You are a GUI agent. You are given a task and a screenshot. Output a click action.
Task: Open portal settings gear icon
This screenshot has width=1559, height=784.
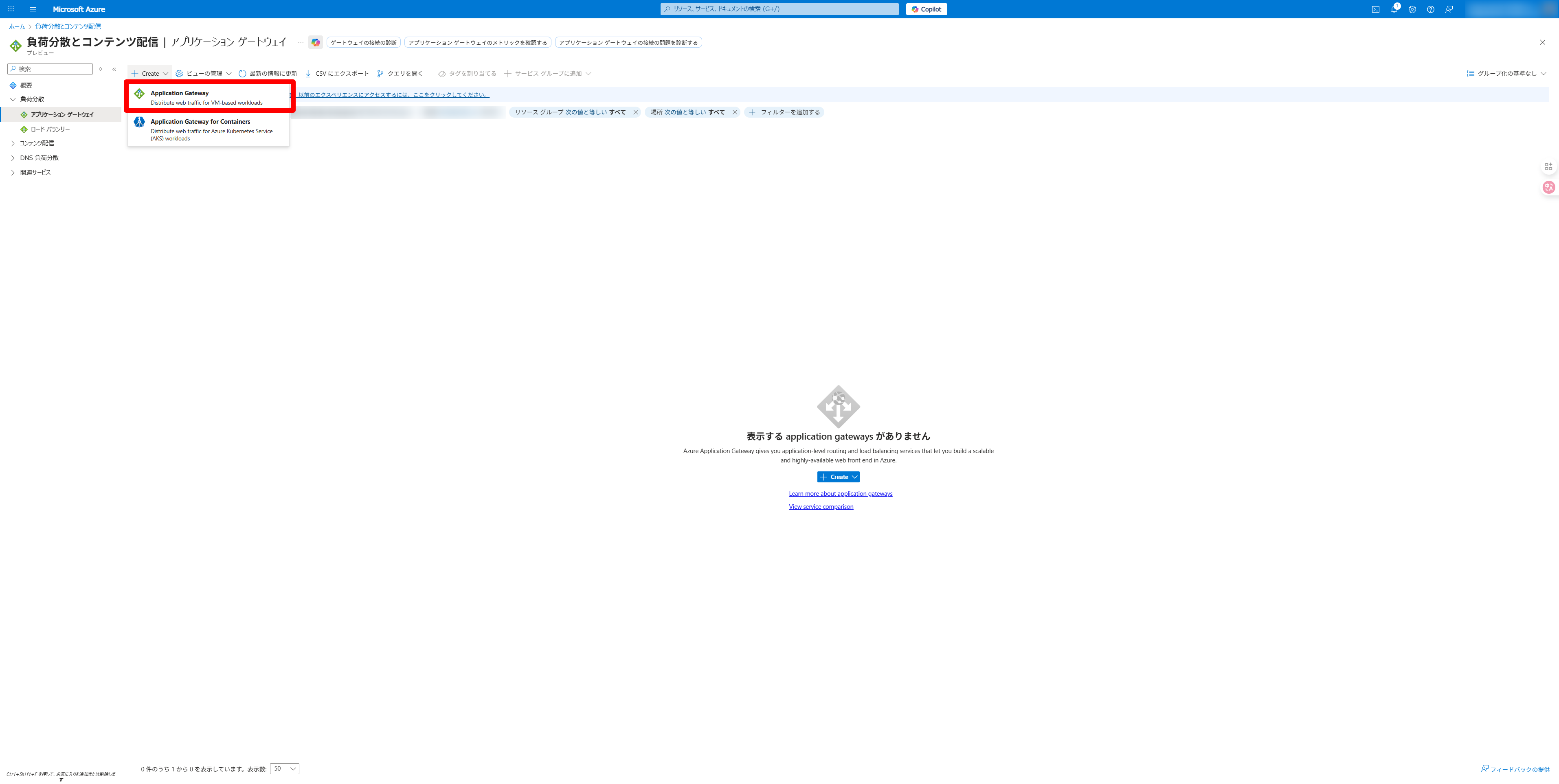pos(1412,9)
